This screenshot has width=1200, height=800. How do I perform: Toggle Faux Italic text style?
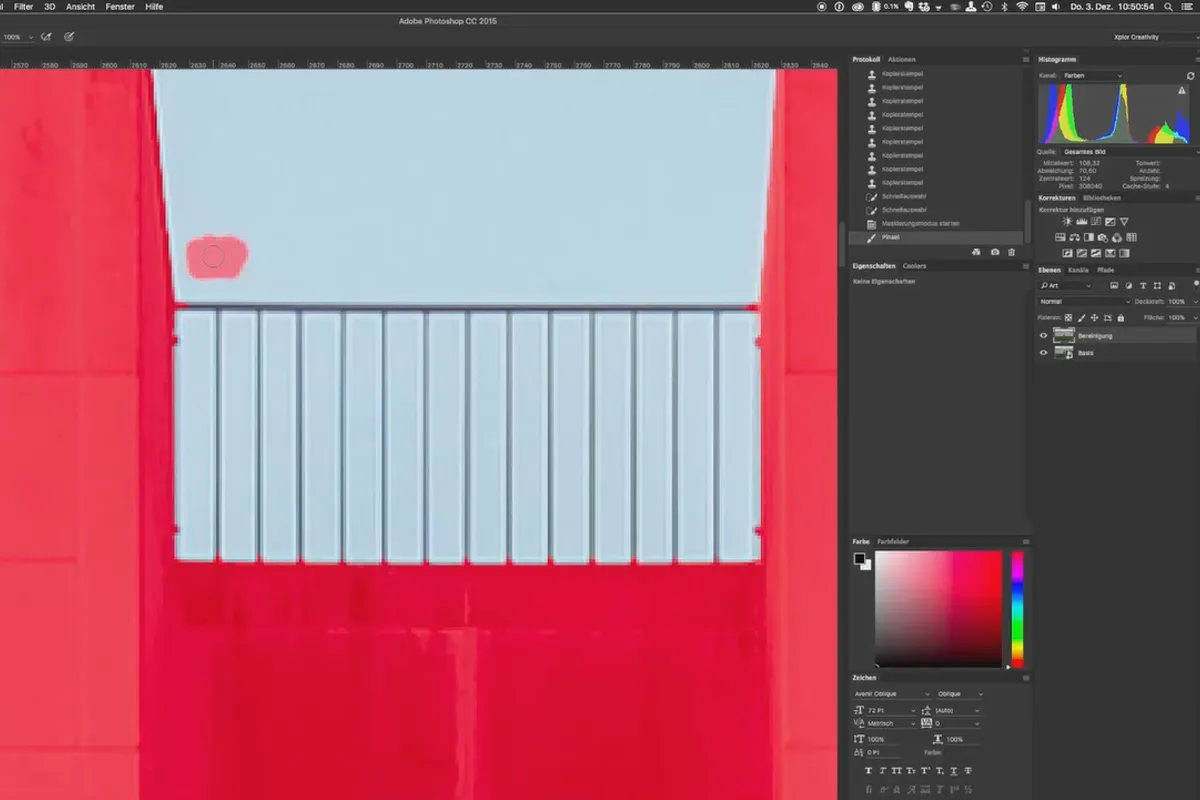883,771
